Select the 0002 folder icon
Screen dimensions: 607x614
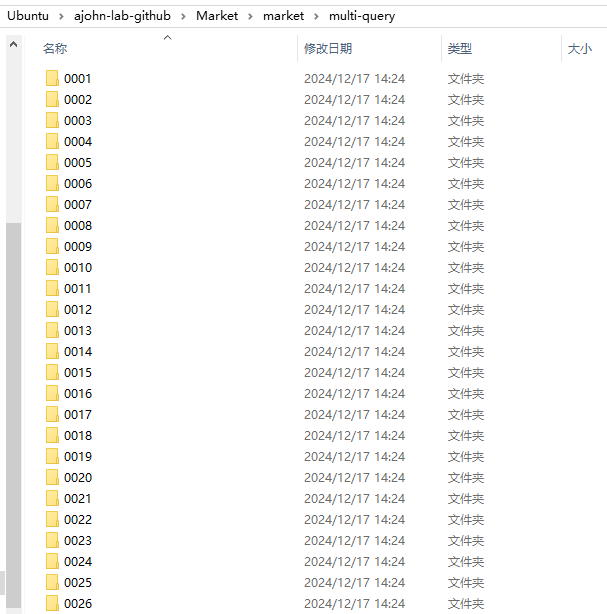point(52,99)
